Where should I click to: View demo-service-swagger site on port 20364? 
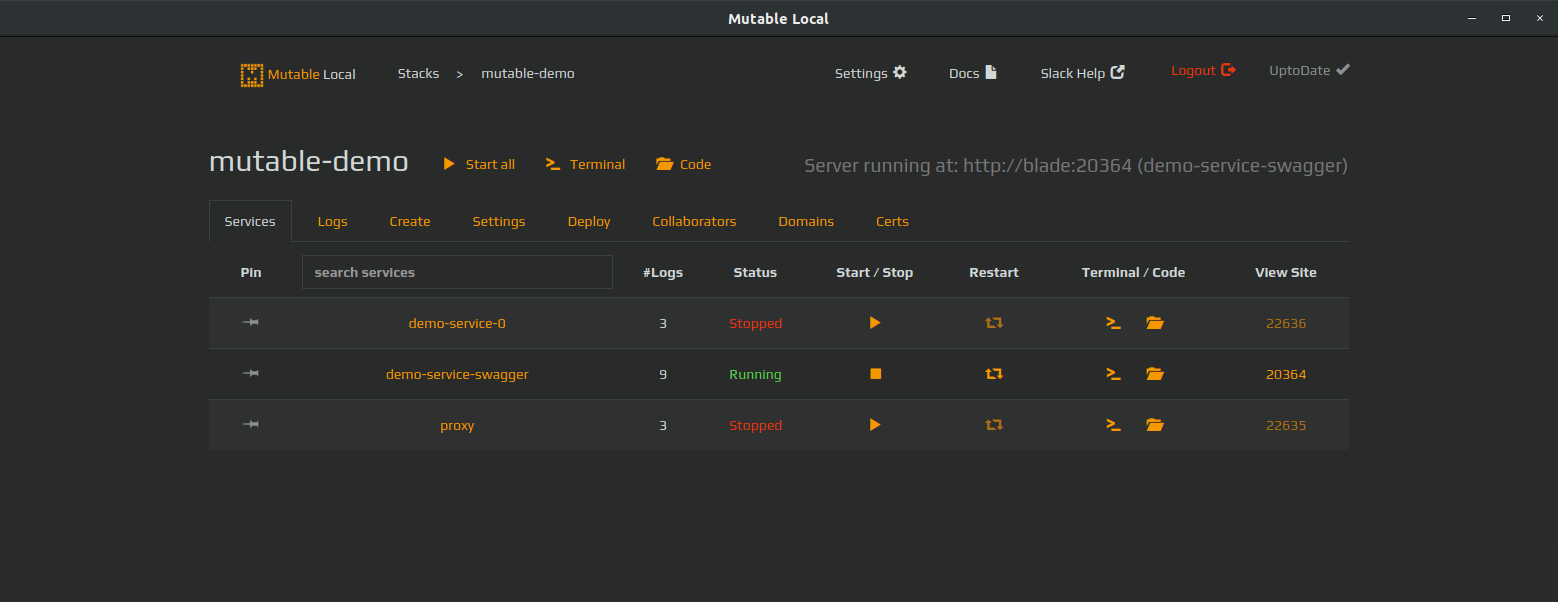tap(1286, 375)
